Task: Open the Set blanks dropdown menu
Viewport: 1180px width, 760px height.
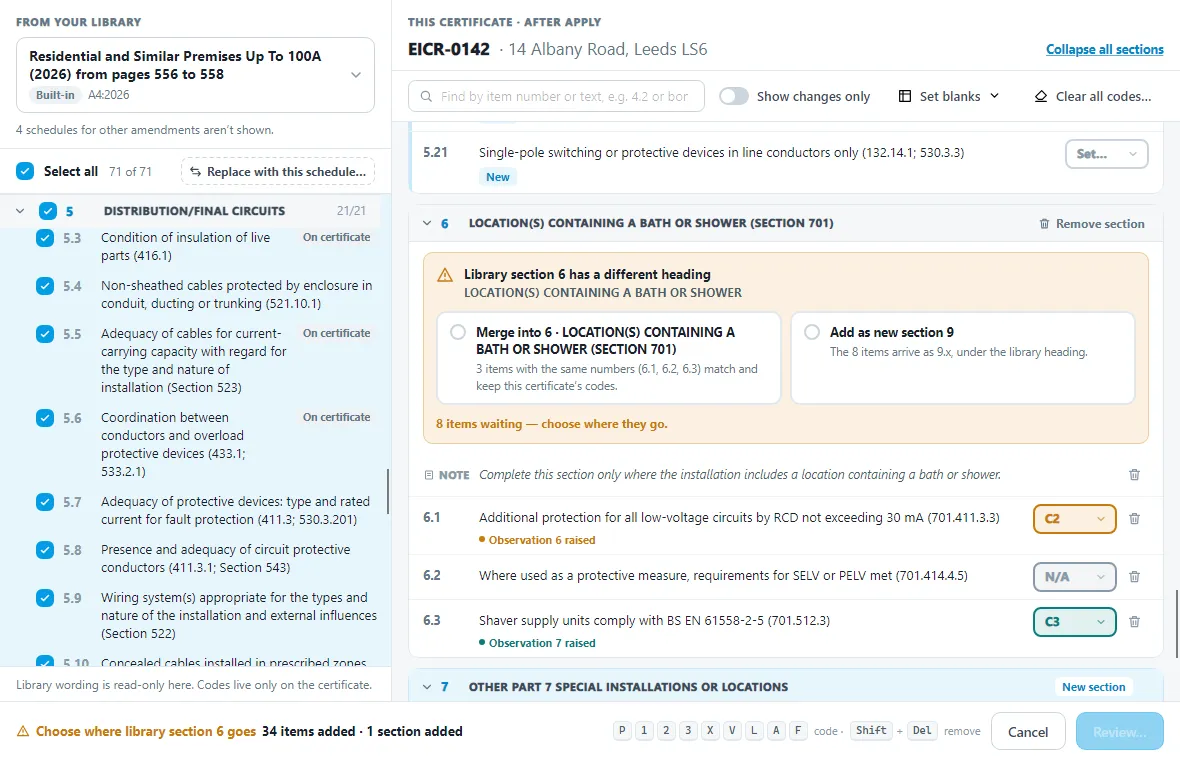Action: coord(950,96)
